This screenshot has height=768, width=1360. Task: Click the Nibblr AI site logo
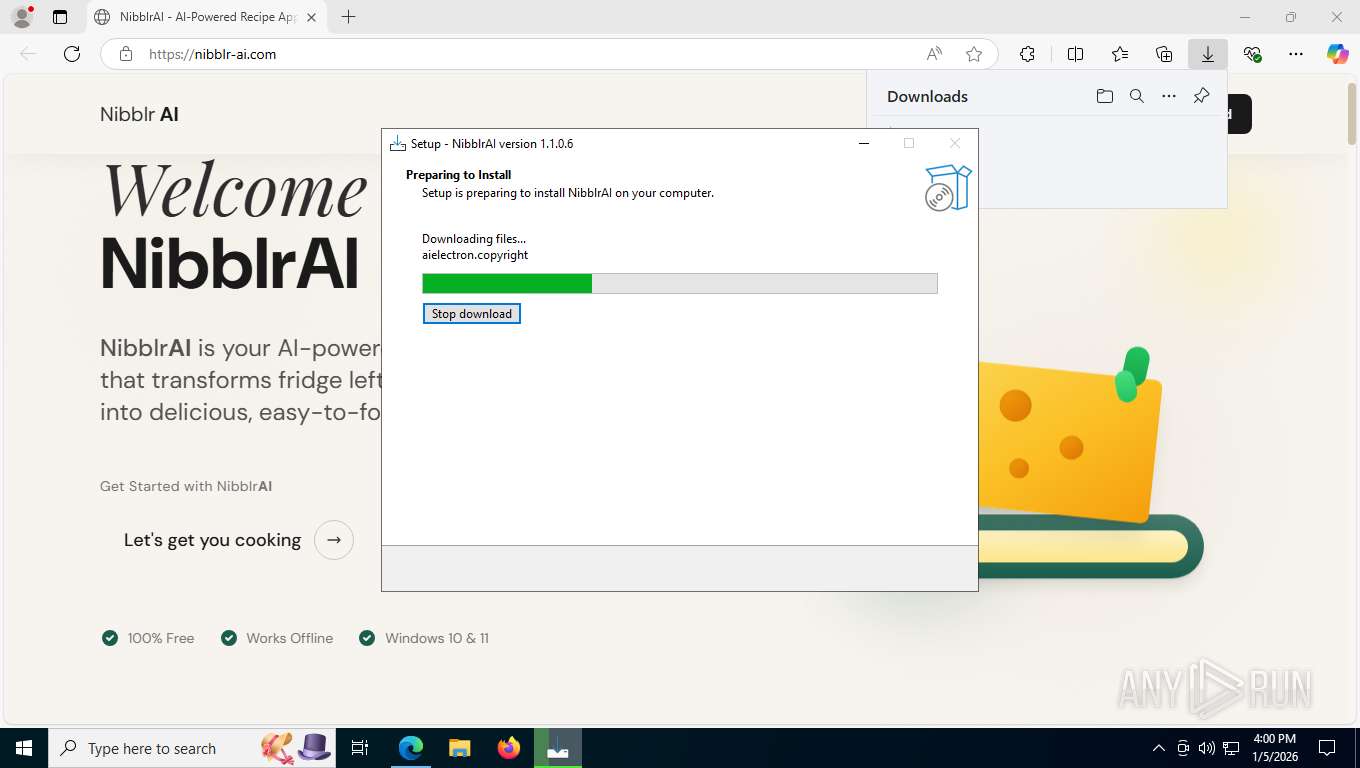point(139,114)
